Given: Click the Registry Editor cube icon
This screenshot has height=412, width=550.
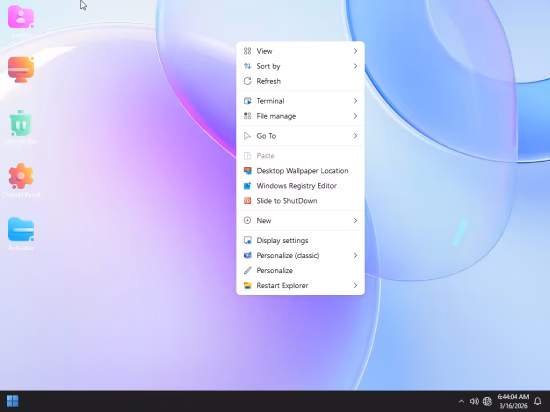Looking at the screenshot, I should point(248,186).
